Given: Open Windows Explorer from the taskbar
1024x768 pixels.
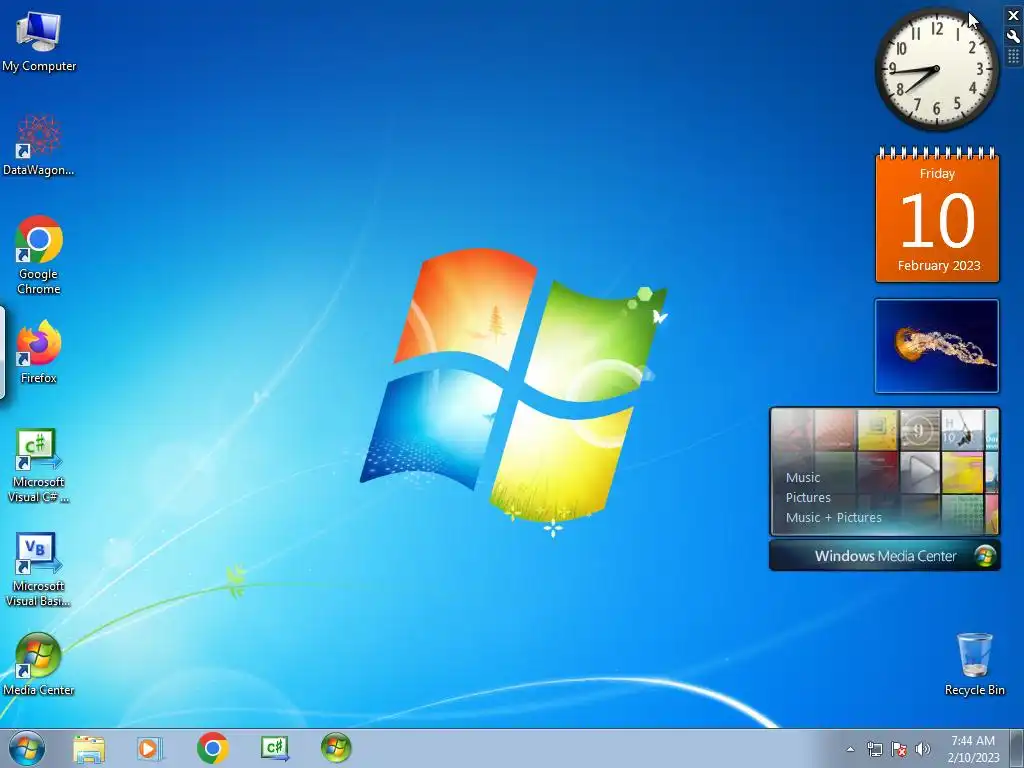Looking at the screenshot, I should click(89, 748).
